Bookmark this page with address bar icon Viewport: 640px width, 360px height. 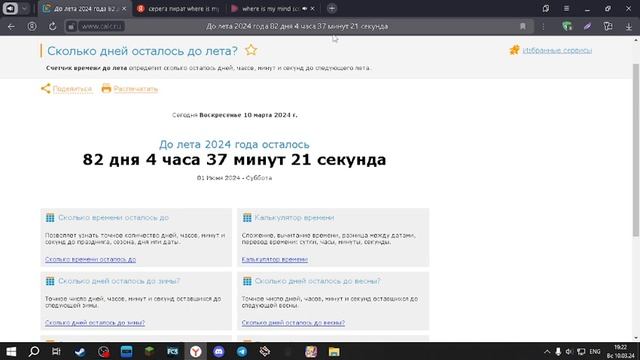[522, 27]
